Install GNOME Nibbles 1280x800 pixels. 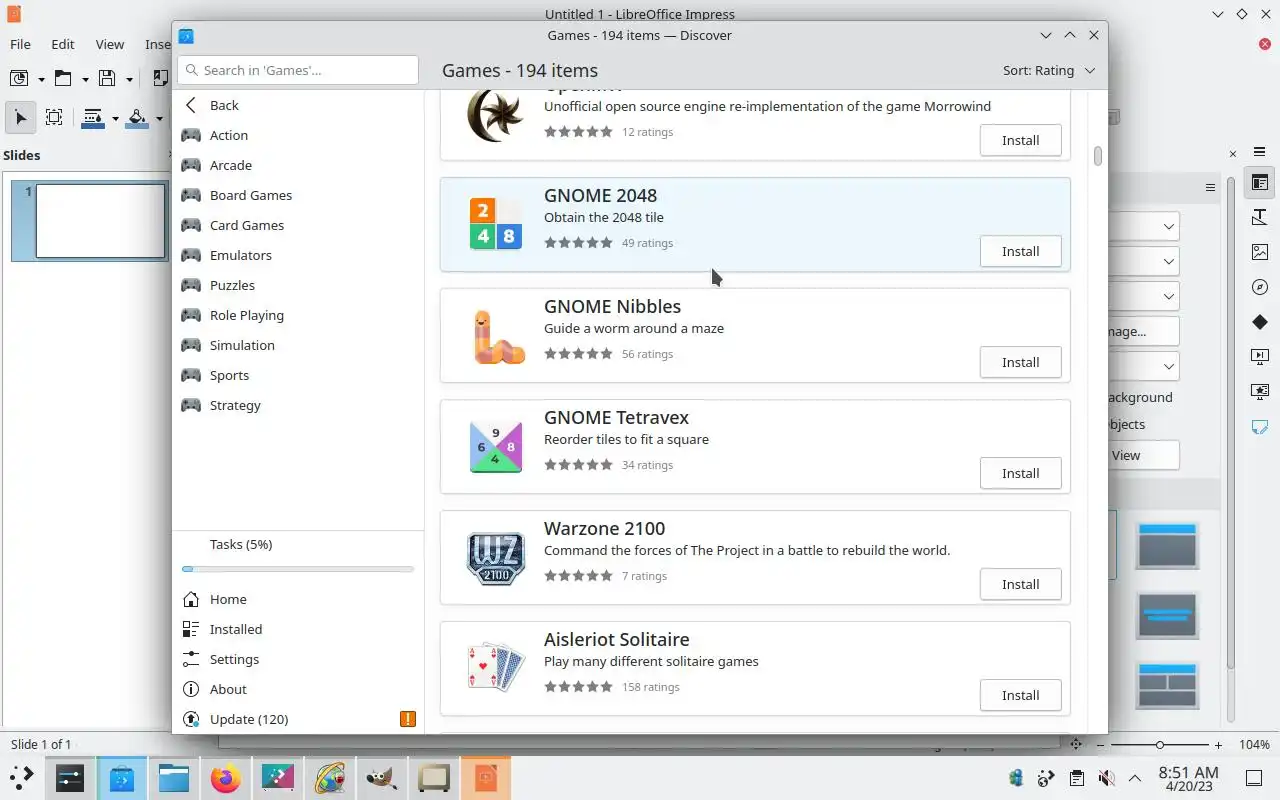pos(1020,362)
